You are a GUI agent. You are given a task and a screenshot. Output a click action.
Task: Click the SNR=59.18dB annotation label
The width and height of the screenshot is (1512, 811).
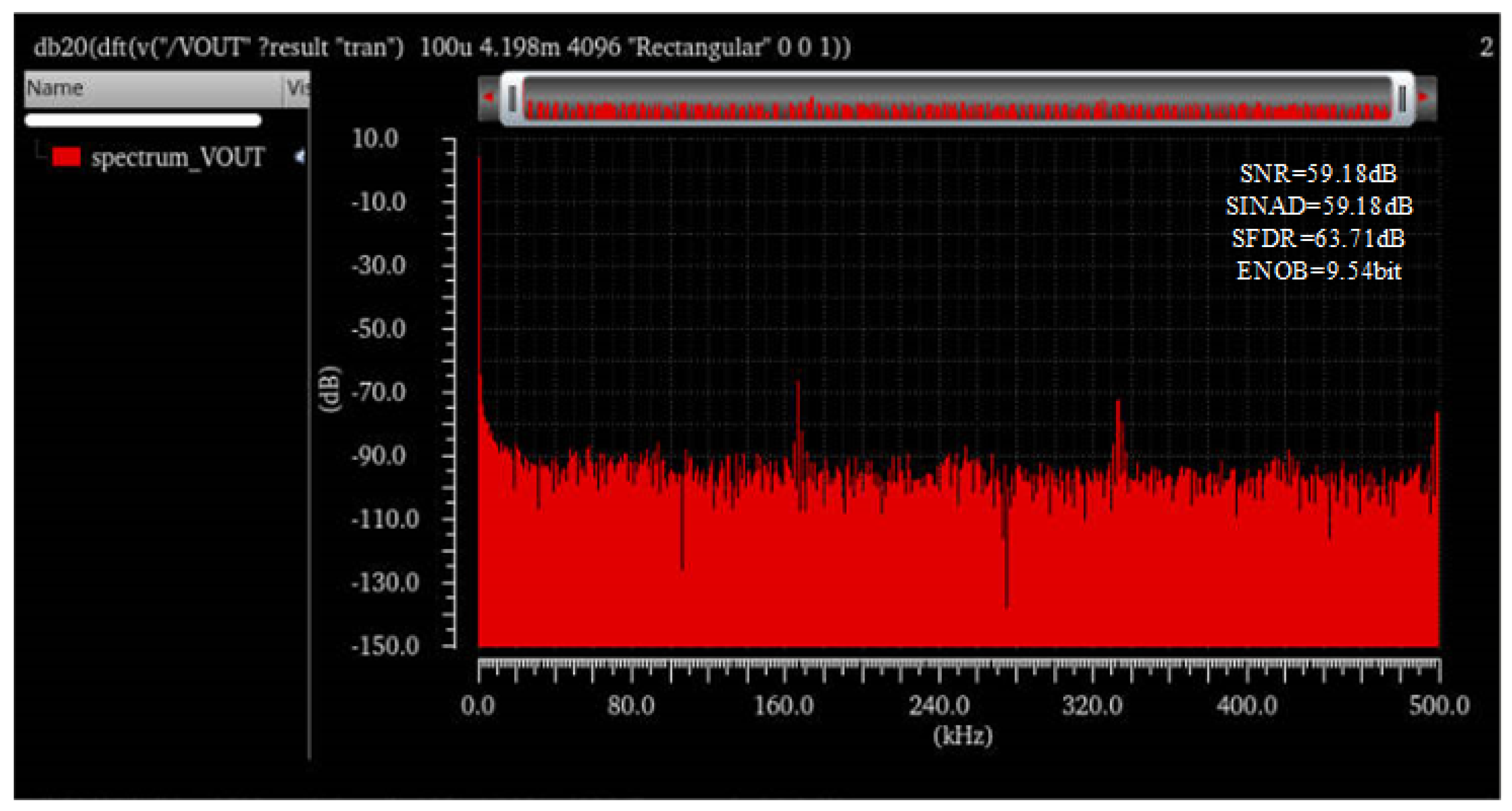1317,174
